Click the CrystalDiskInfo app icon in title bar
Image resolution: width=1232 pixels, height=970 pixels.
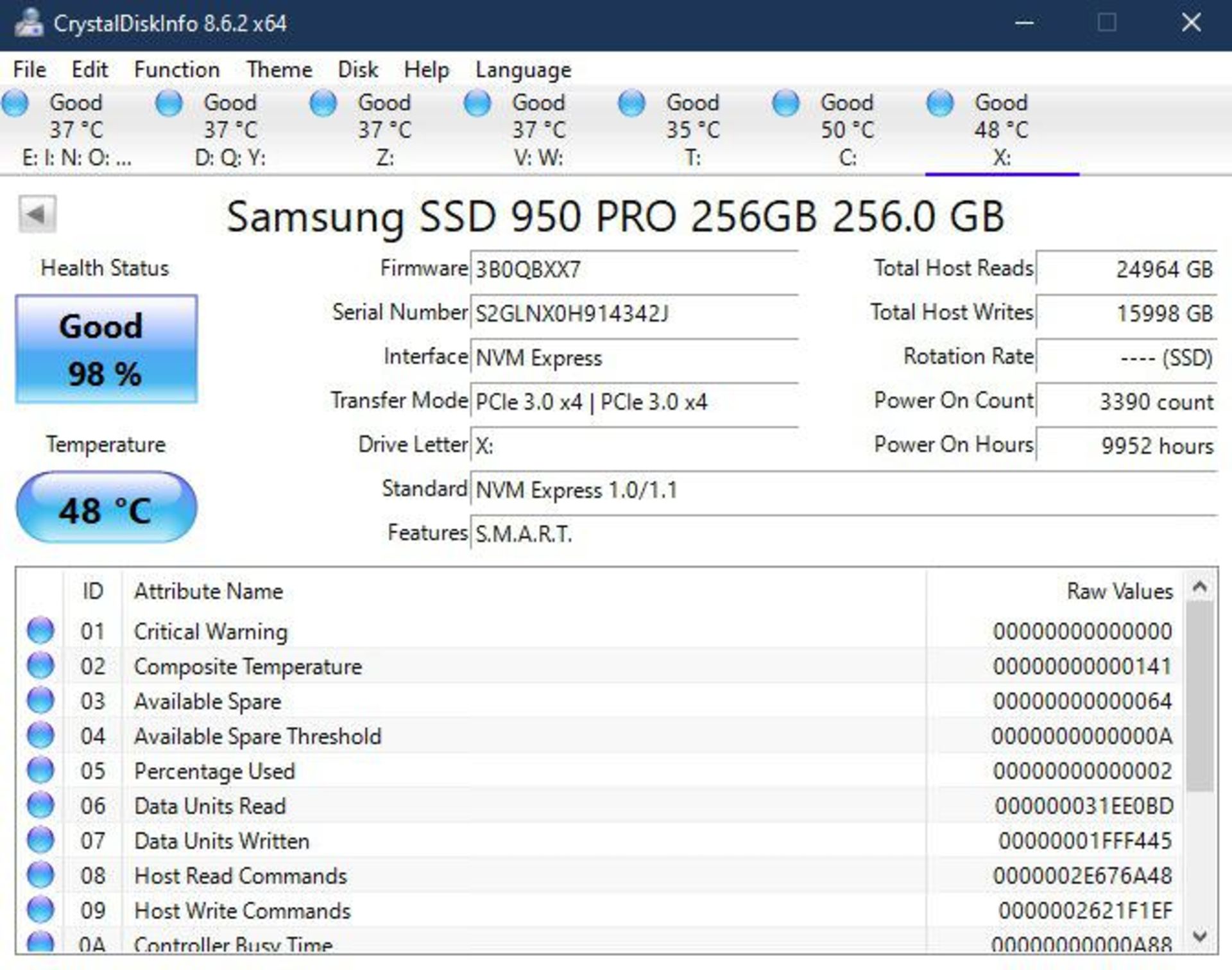tap(30, 23)
